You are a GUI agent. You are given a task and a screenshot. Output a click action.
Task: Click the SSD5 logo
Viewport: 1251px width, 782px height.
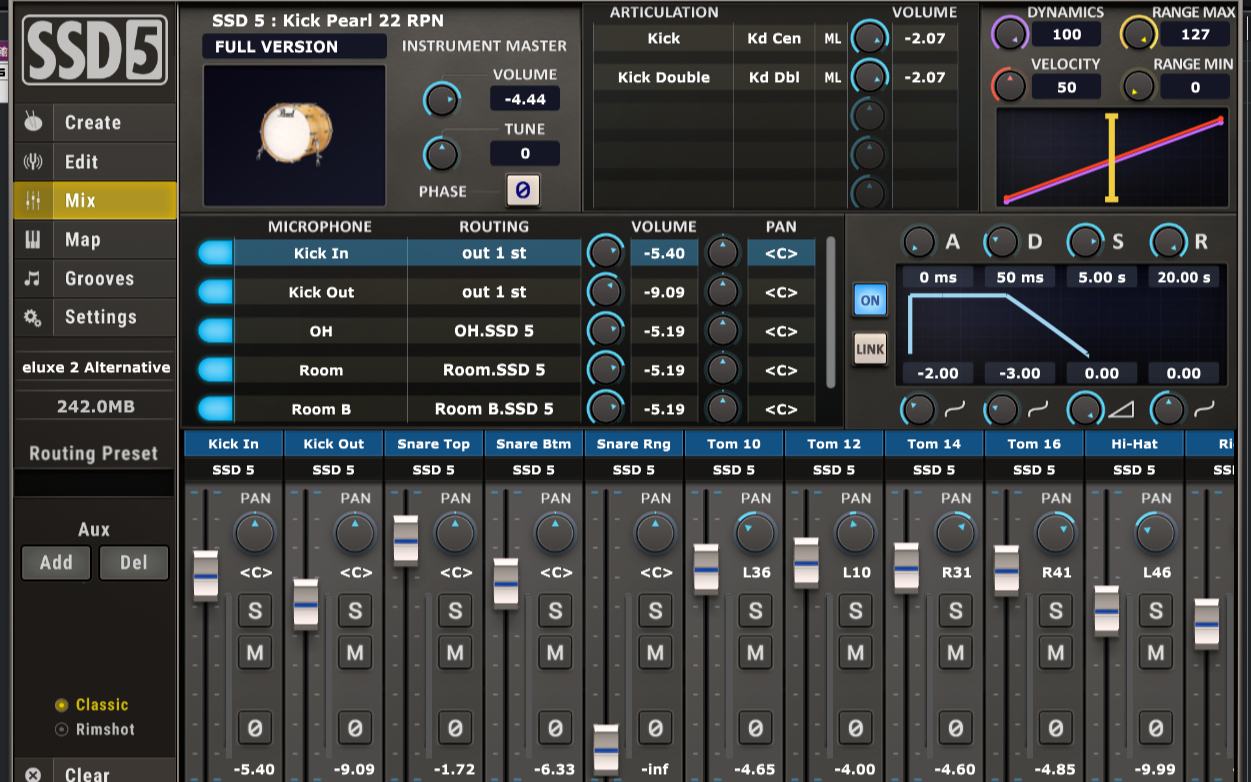96,49
